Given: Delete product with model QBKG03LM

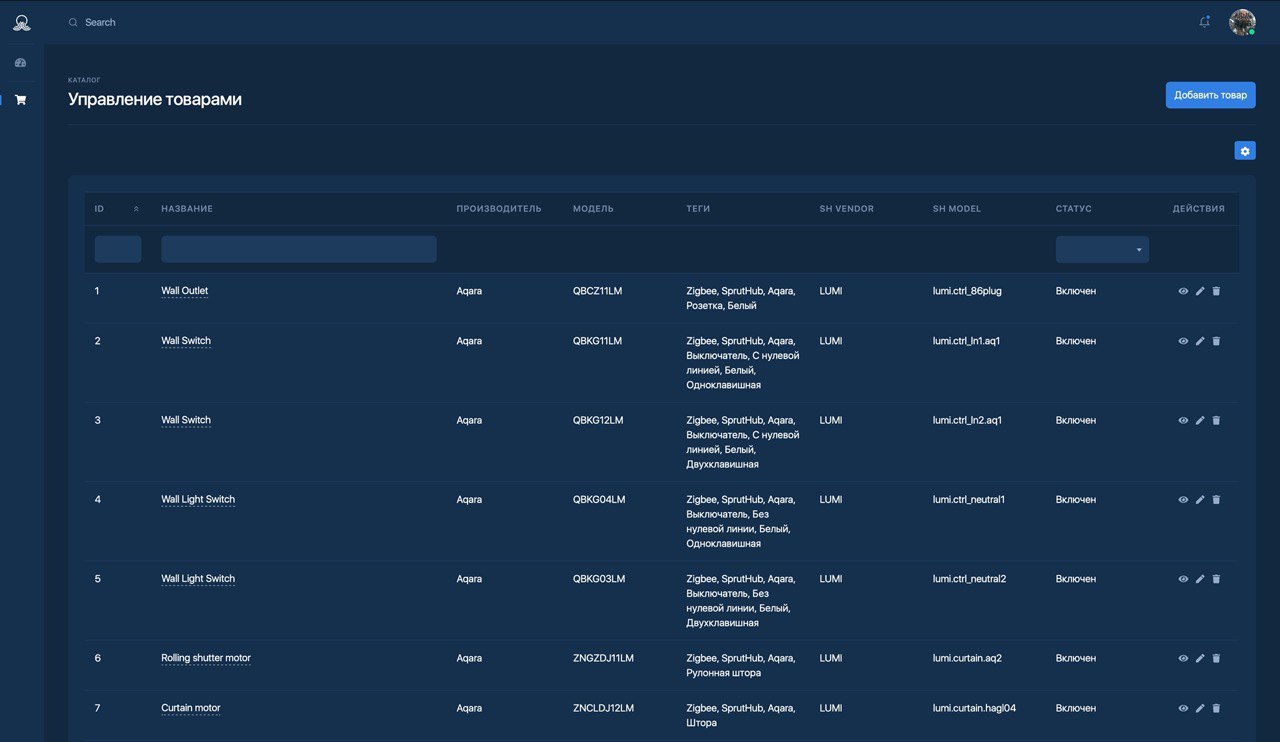Looking at the screenshot, I should [x=1216, y=579].
